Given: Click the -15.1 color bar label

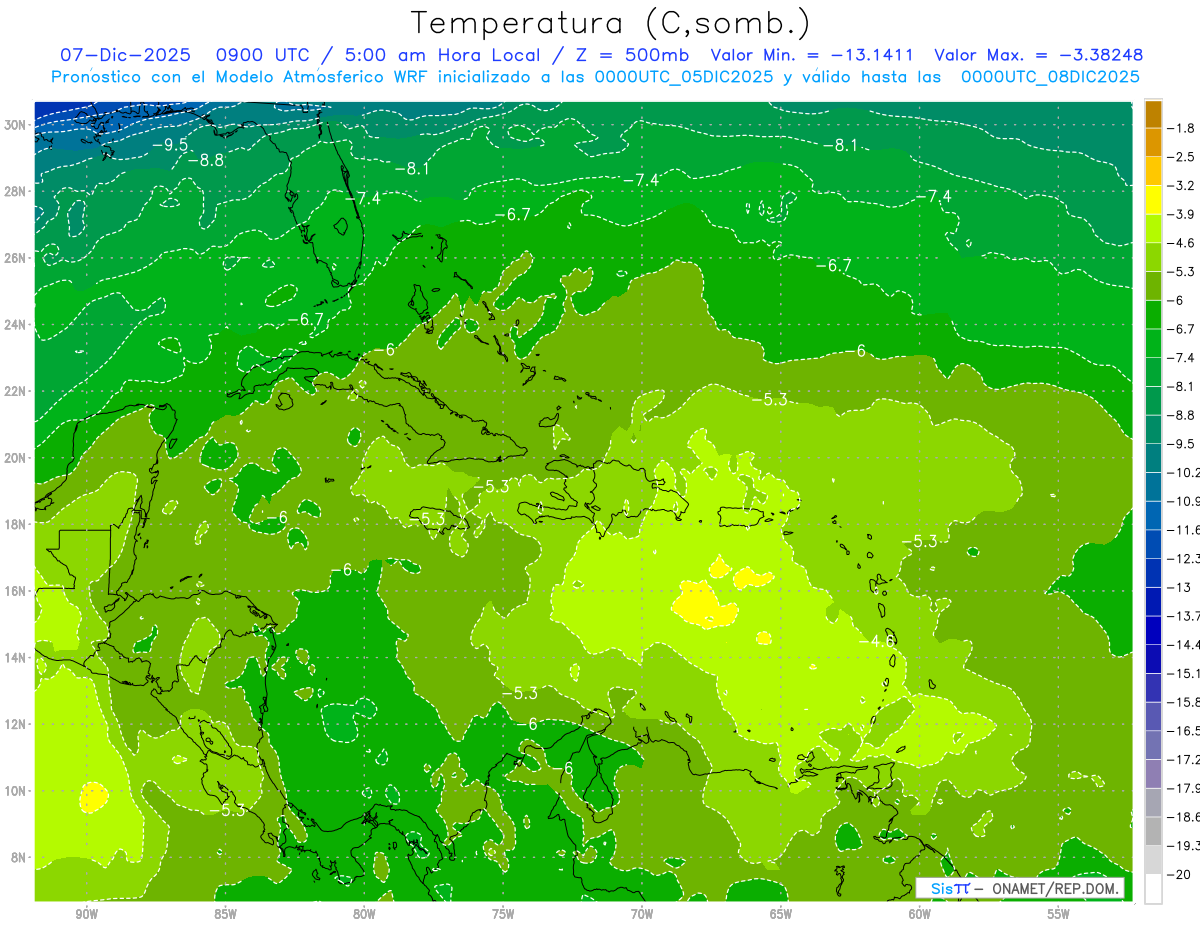Looking at the screenshot, I should tap(1184, 673).
